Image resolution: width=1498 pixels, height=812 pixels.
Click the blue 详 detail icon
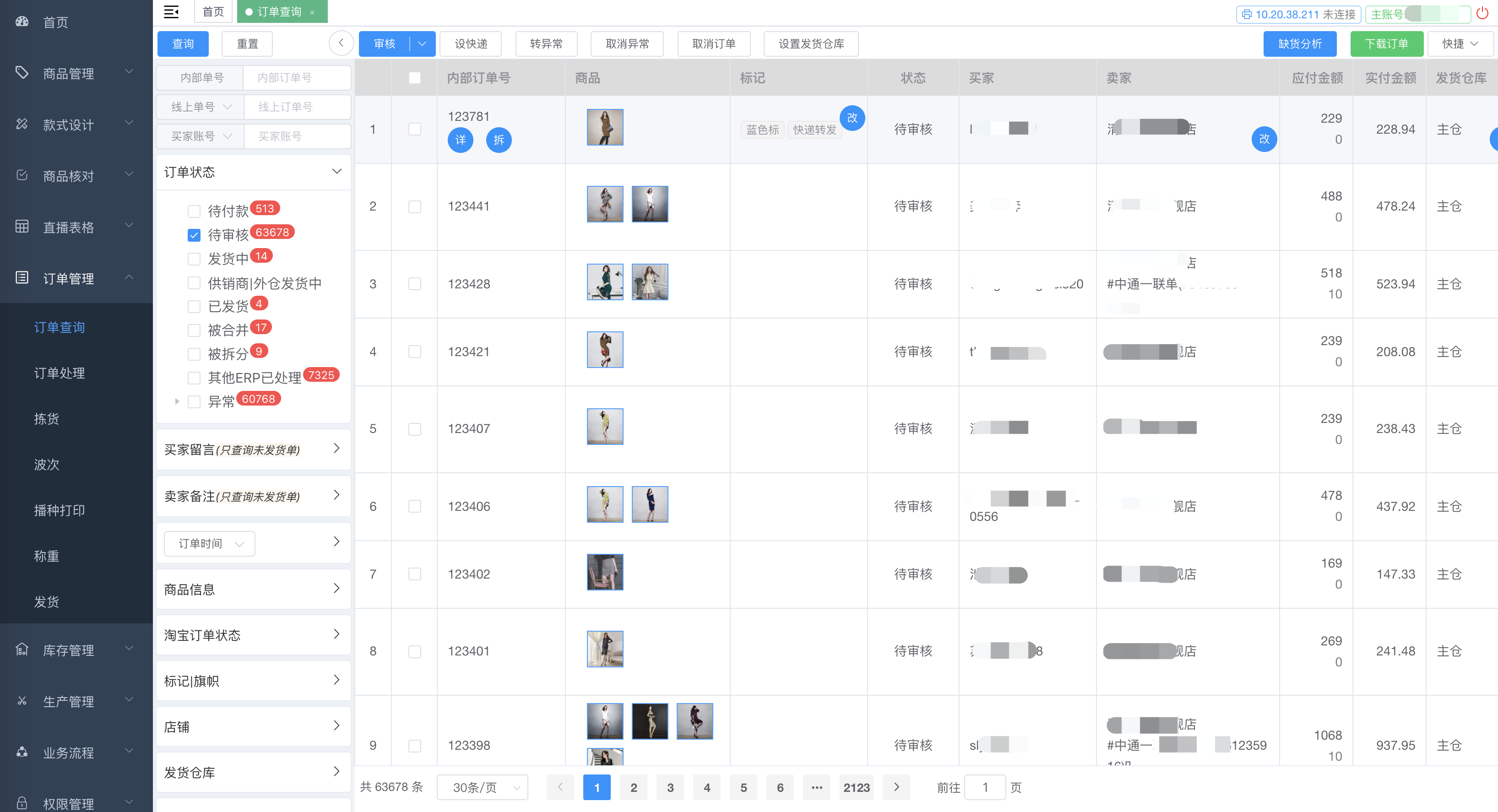click(460, 140)
